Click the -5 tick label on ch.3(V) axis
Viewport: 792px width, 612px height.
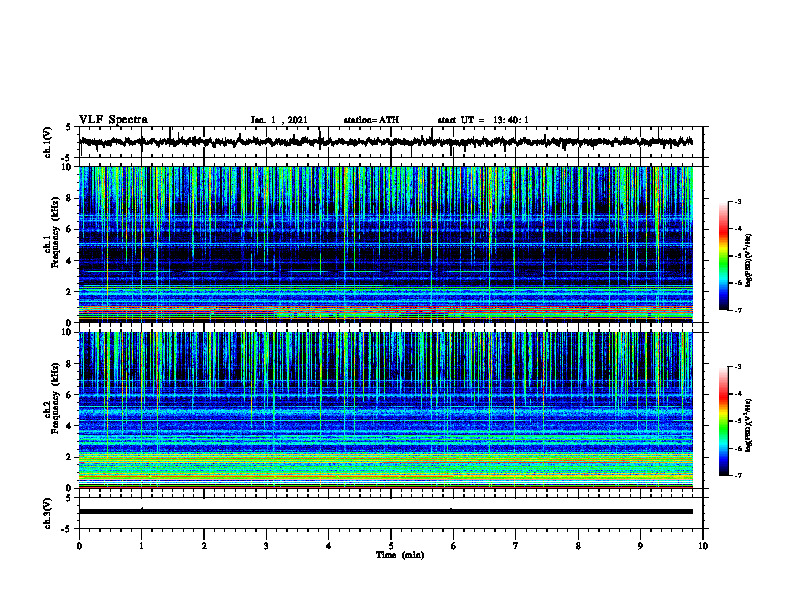point(66,529)
